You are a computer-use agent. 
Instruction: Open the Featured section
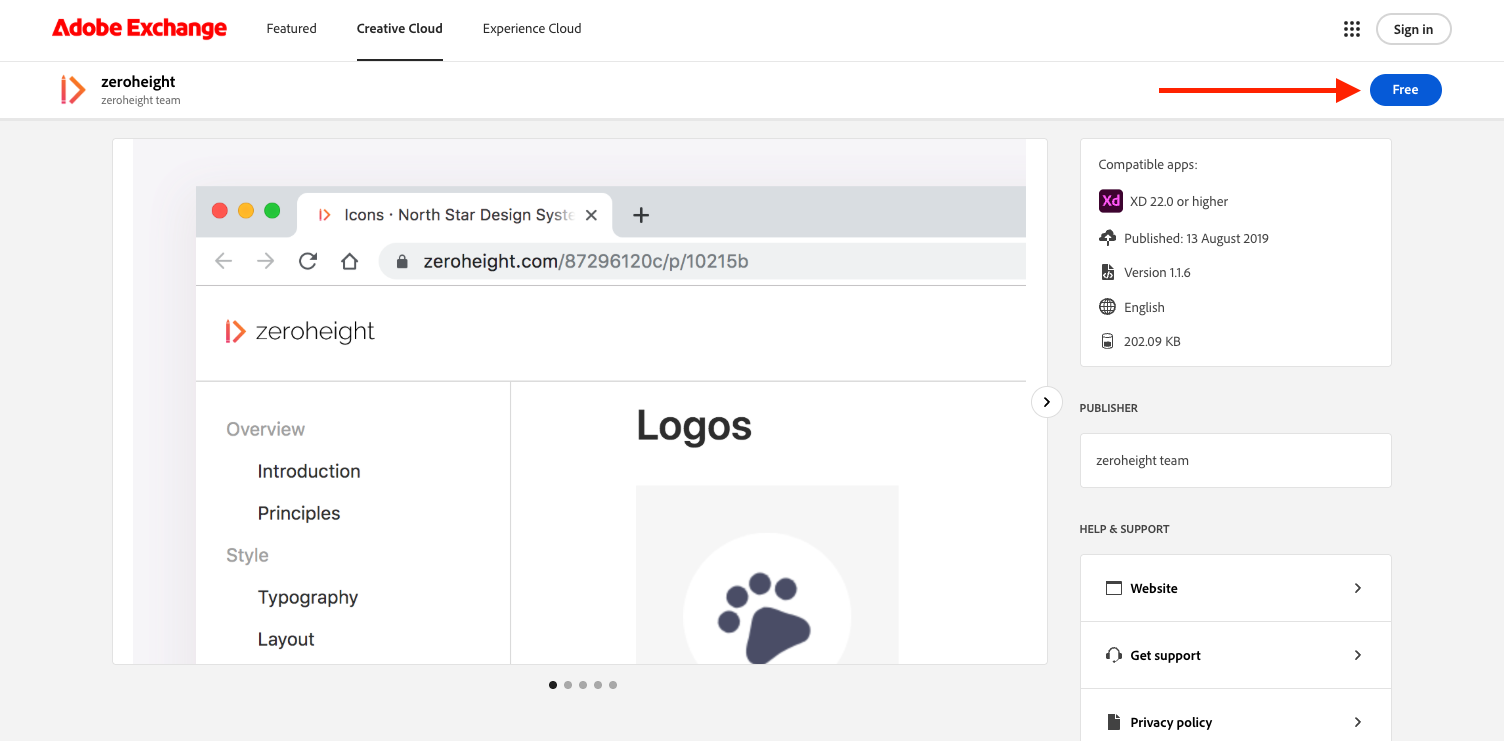(291, 29)
